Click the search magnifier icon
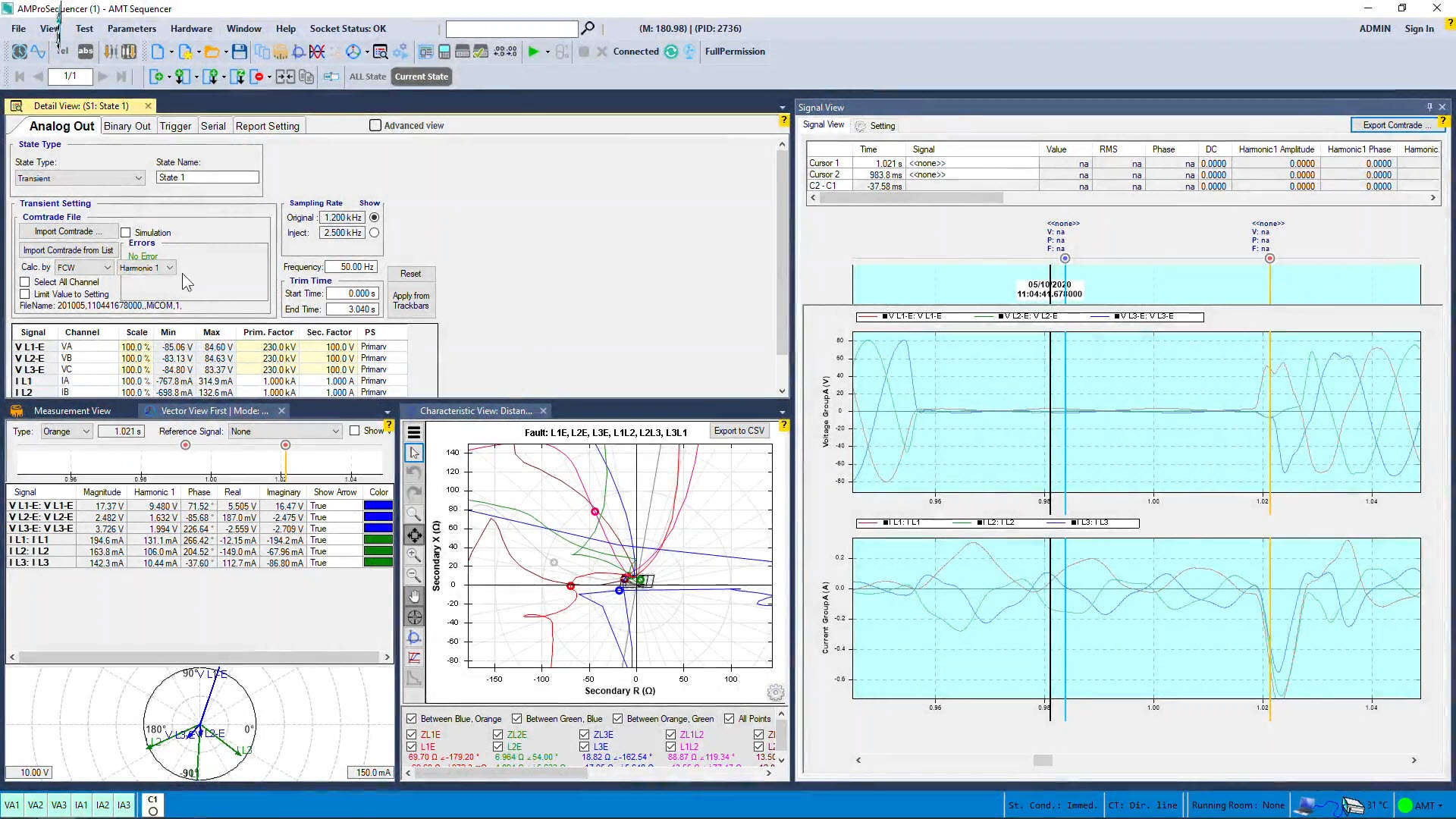This screenshot has height=819, width=1456. coord(588,29)
